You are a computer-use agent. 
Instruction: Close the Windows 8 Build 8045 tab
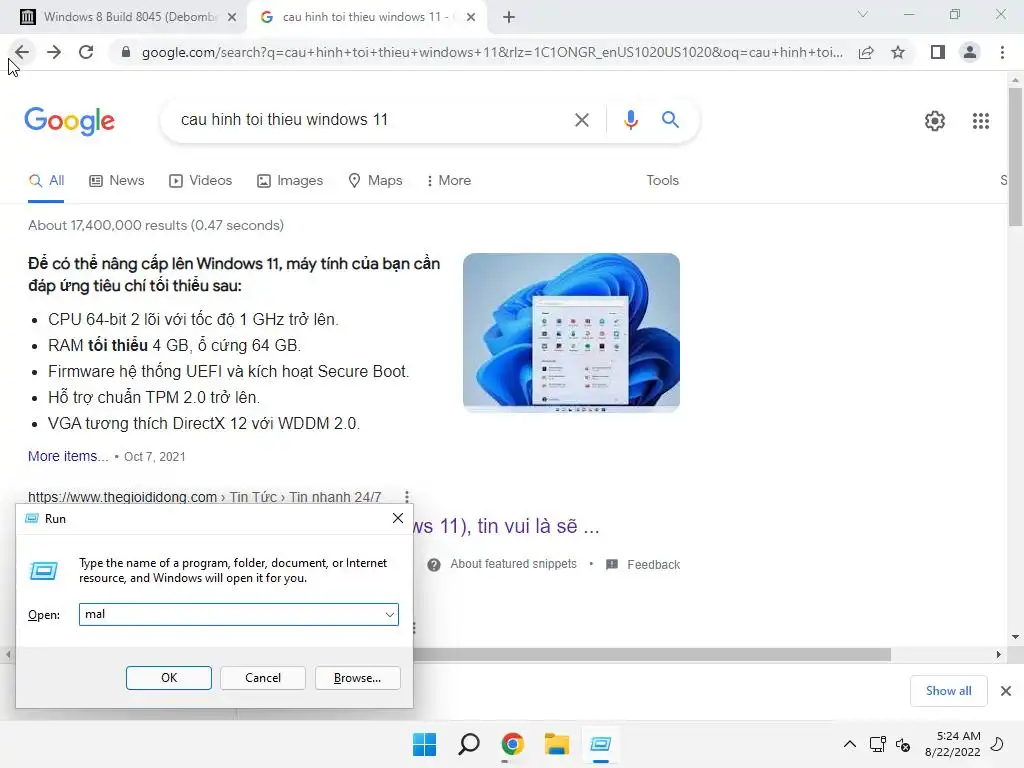(x=232, y=18)
